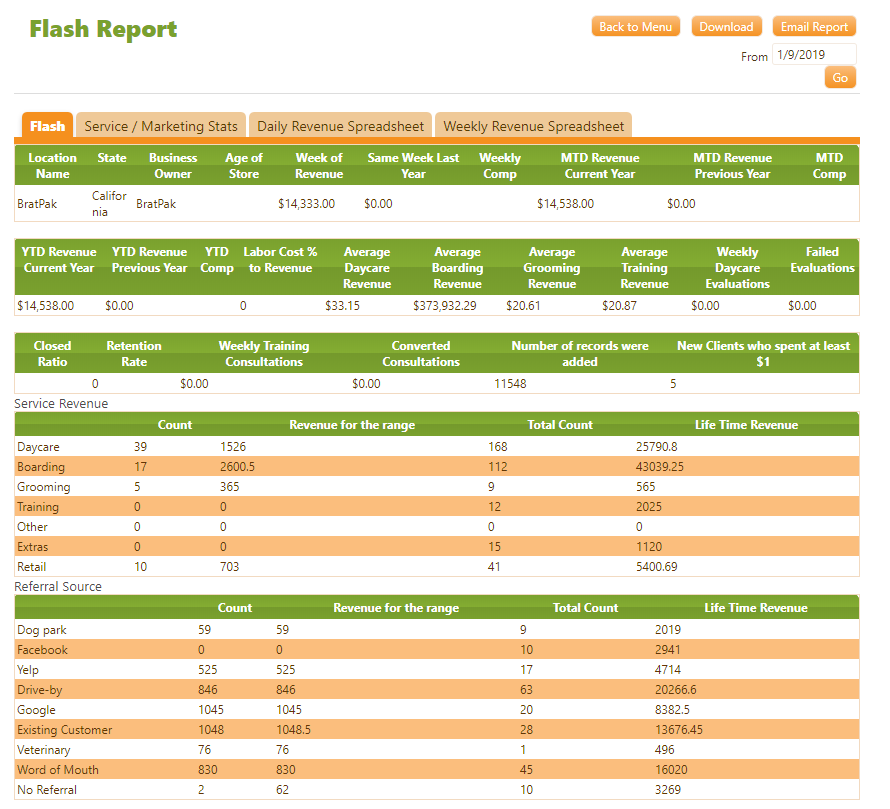
Task: Click the Service Revenue section label
Action: (61, 404)
